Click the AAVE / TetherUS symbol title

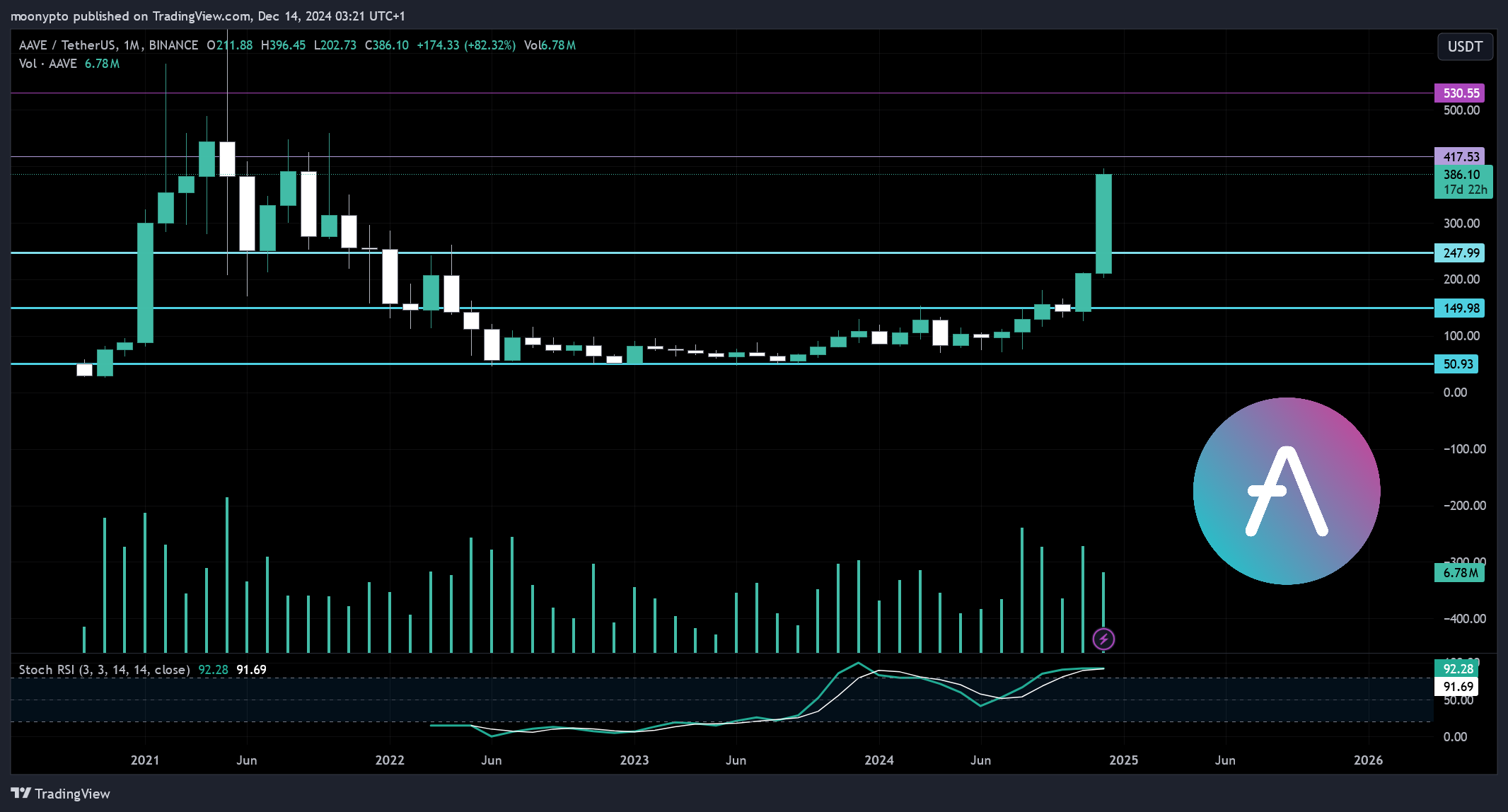(68, 45)
